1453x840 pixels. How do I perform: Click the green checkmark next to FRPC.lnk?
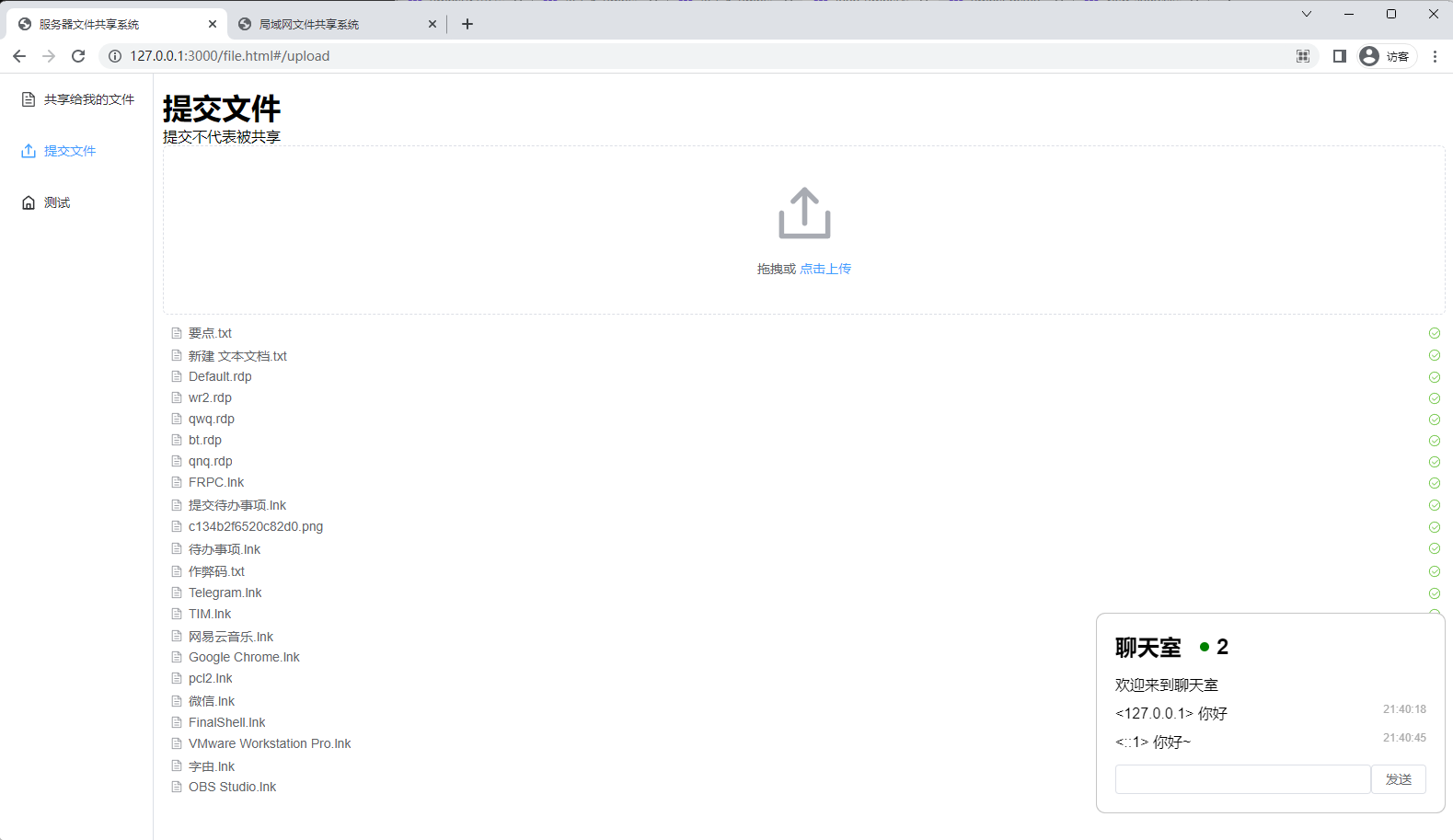1434,483
